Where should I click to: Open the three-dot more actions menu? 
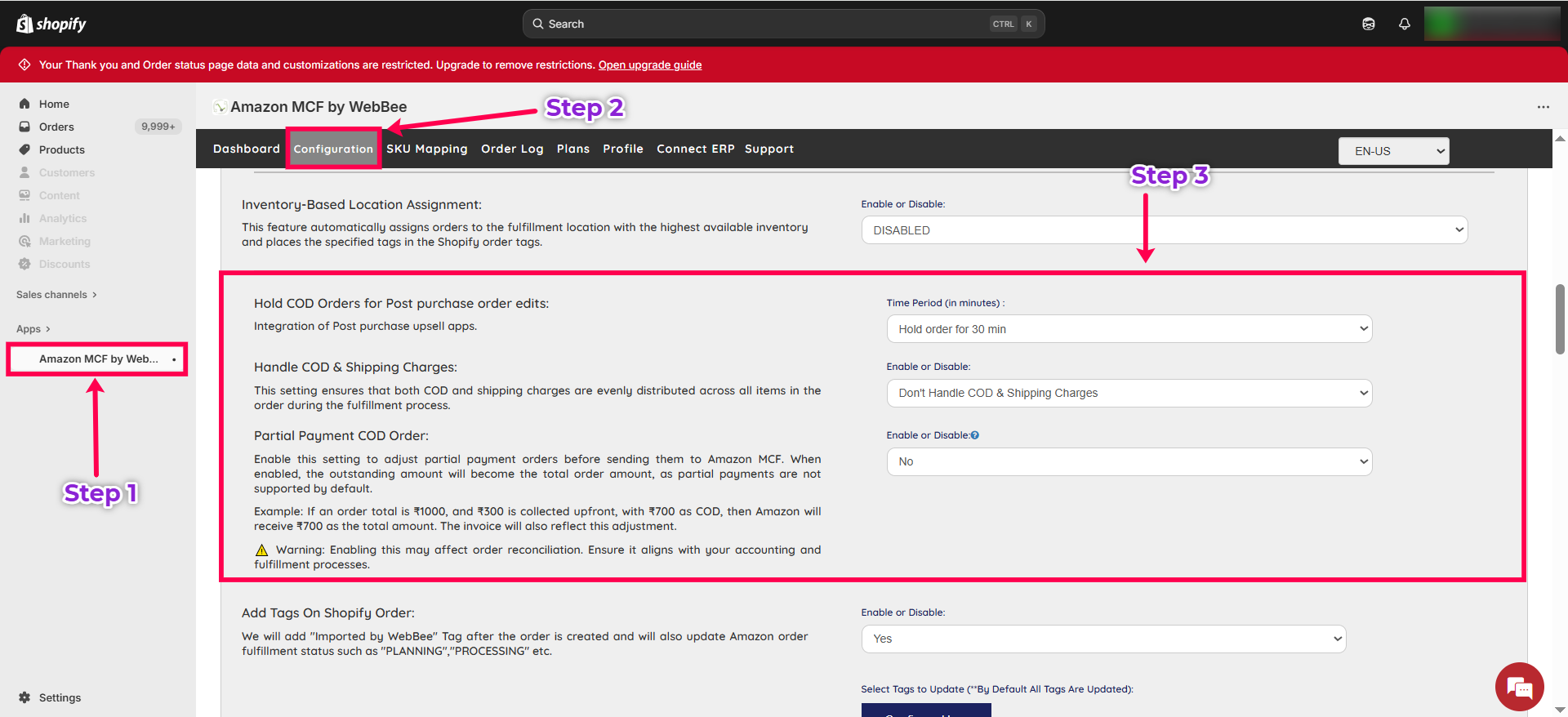point(1543,107)
